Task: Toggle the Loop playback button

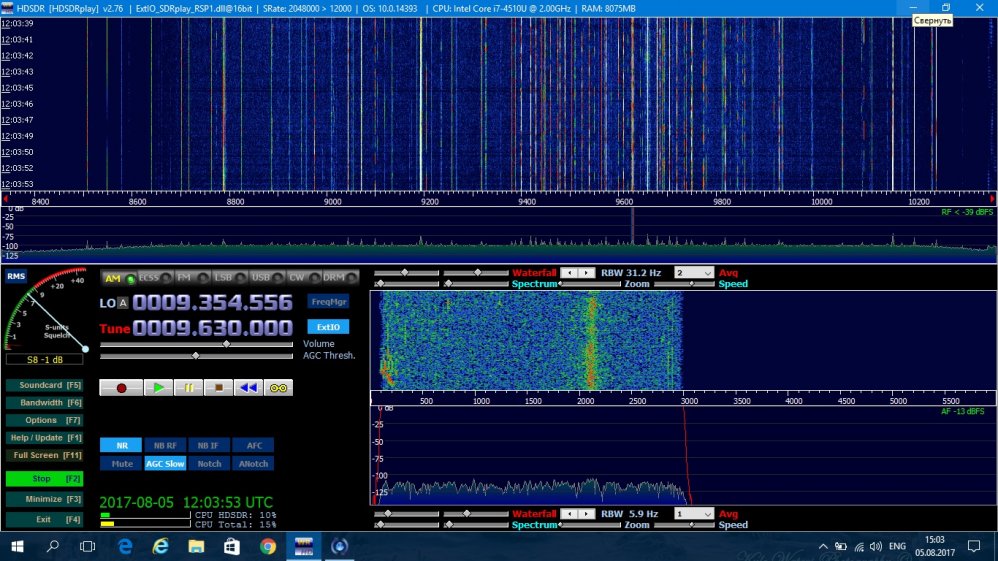Action: click(279, 388)
